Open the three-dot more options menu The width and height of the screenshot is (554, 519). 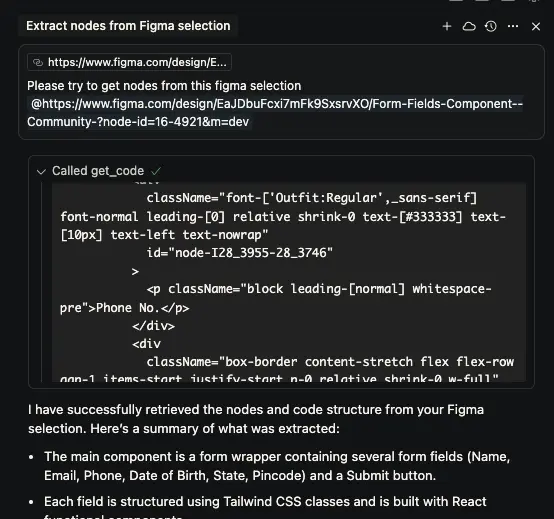(x=513, y=26)
